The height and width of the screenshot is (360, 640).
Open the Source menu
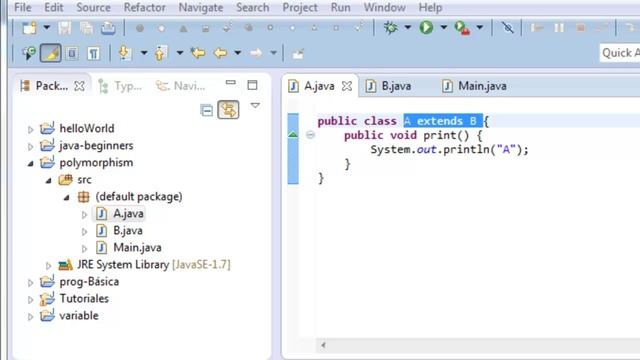(93, 7)
